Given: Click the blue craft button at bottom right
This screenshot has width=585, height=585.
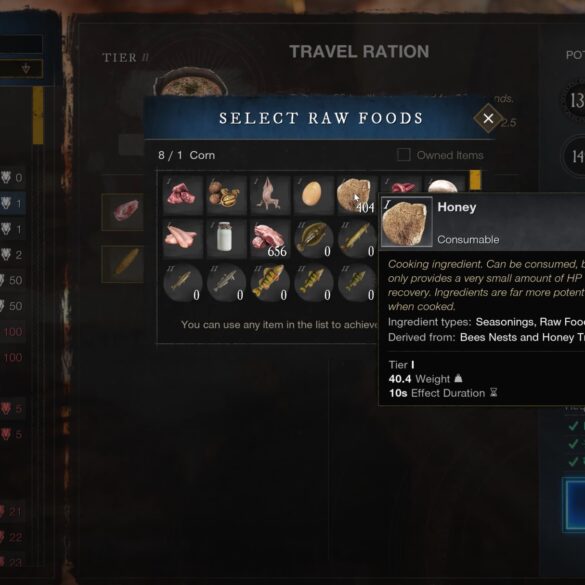Looking at the screenshot, I should (x=575, y=505).
